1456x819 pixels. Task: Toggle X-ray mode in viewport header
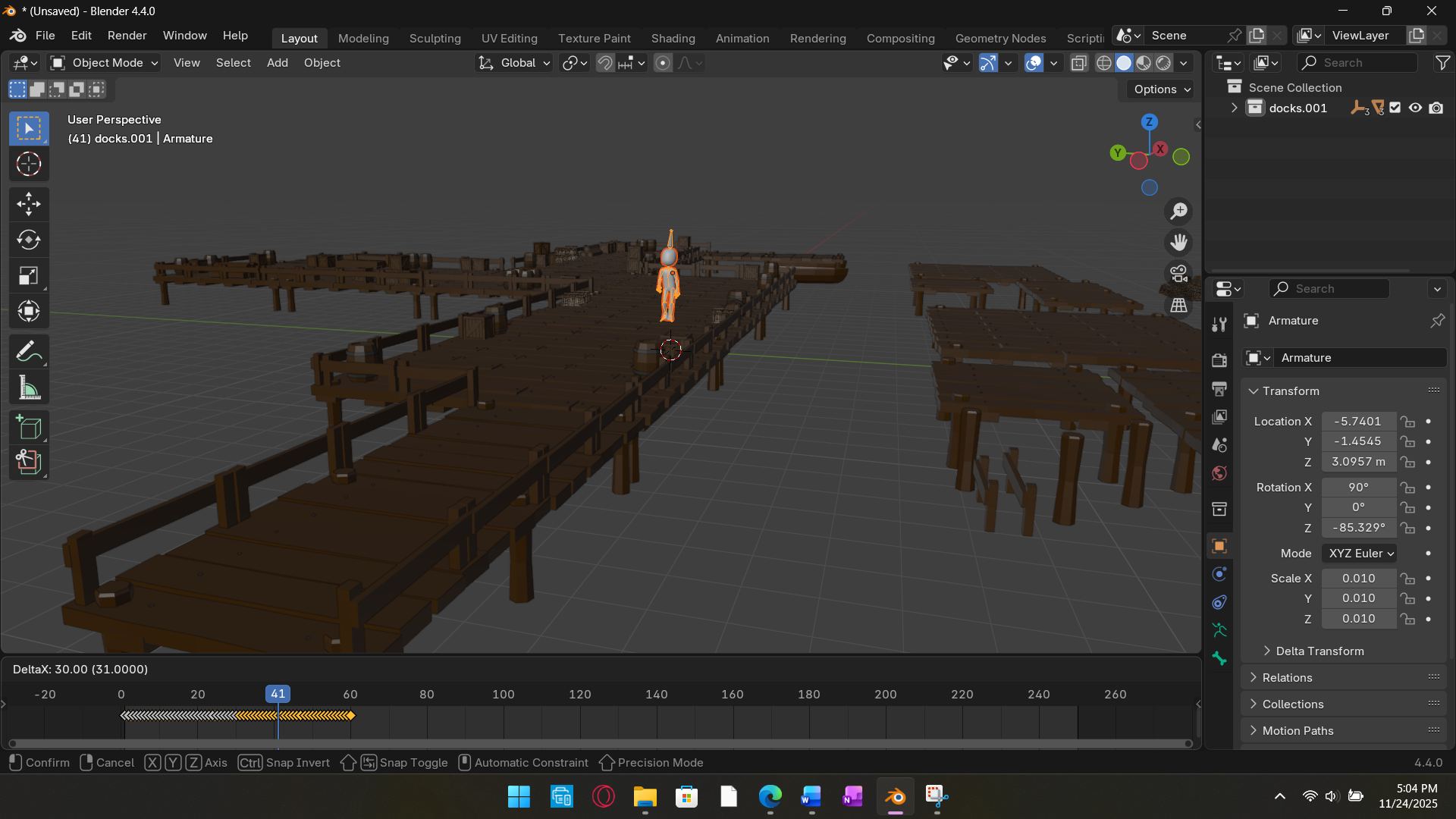pos(1079,63)
